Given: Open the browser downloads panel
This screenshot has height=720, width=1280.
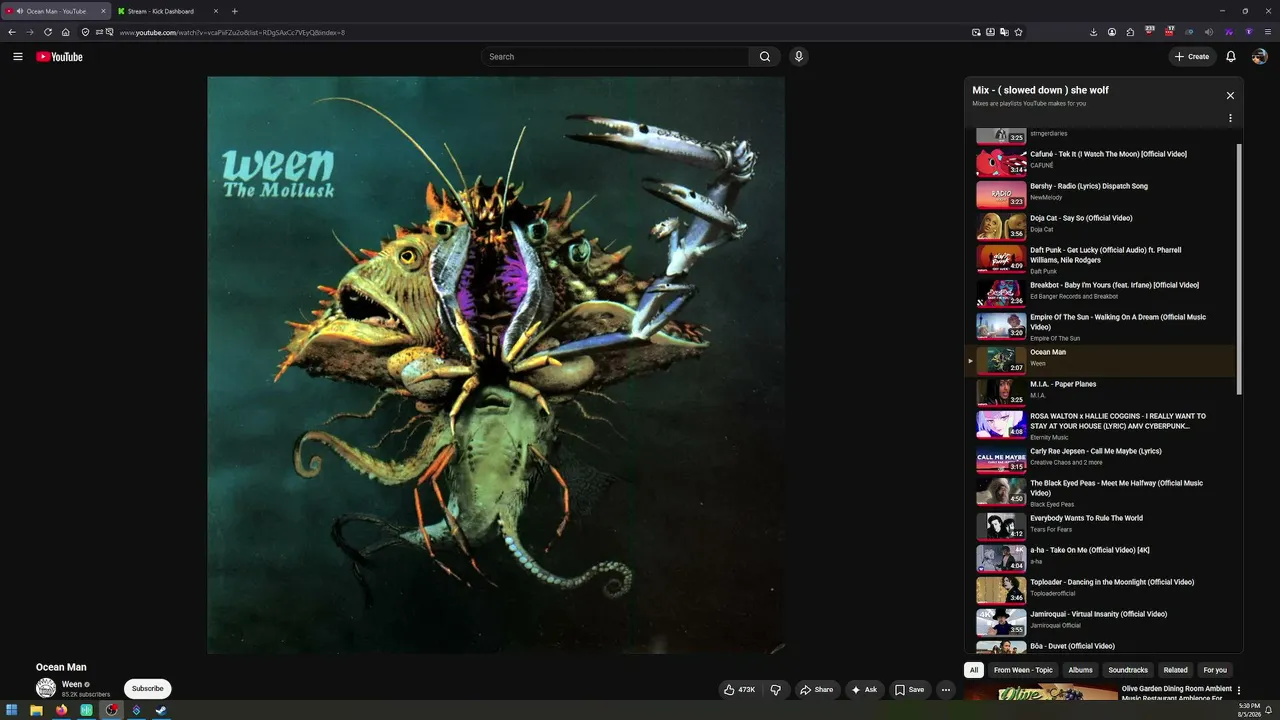Looking at the screenshot, I should [x=1093, y=32].
